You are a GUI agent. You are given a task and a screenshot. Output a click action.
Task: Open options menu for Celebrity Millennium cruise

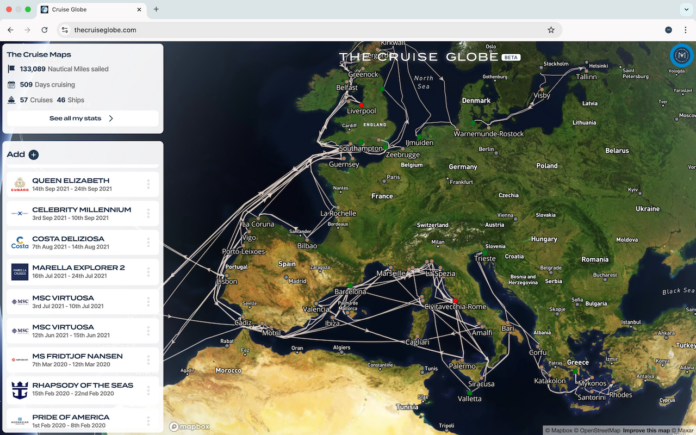coord(148,213)
